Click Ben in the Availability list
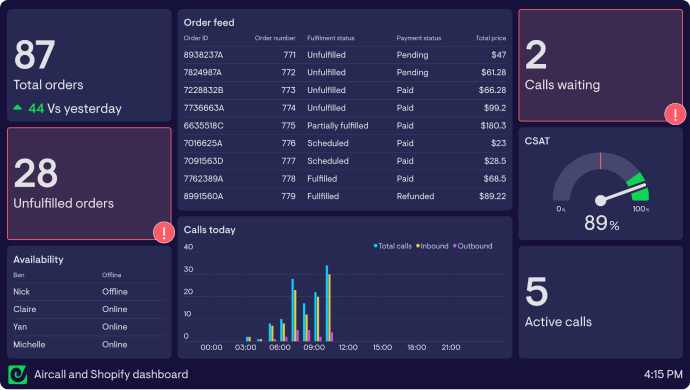 [x=18, y=275]
